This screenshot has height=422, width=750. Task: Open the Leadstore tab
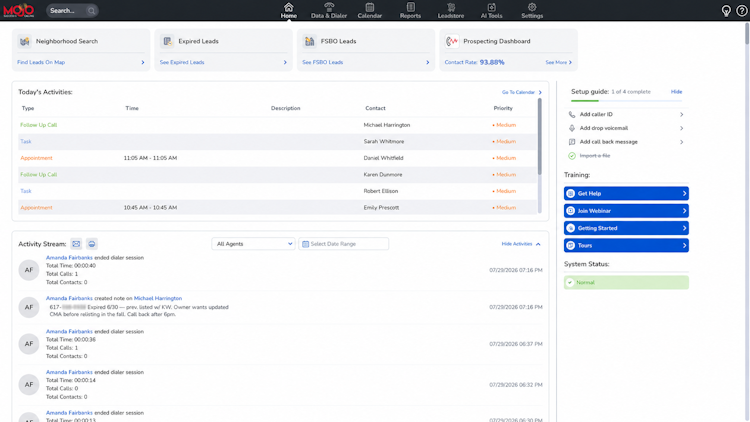(451, 11)
